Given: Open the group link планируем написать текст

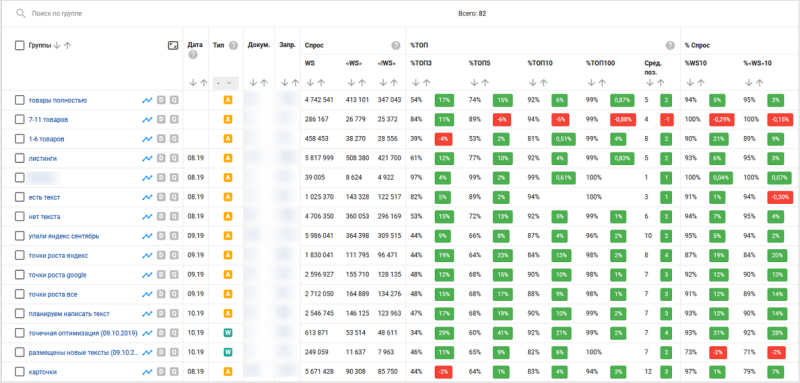Looking at the screenshot, I should point(69,314).
